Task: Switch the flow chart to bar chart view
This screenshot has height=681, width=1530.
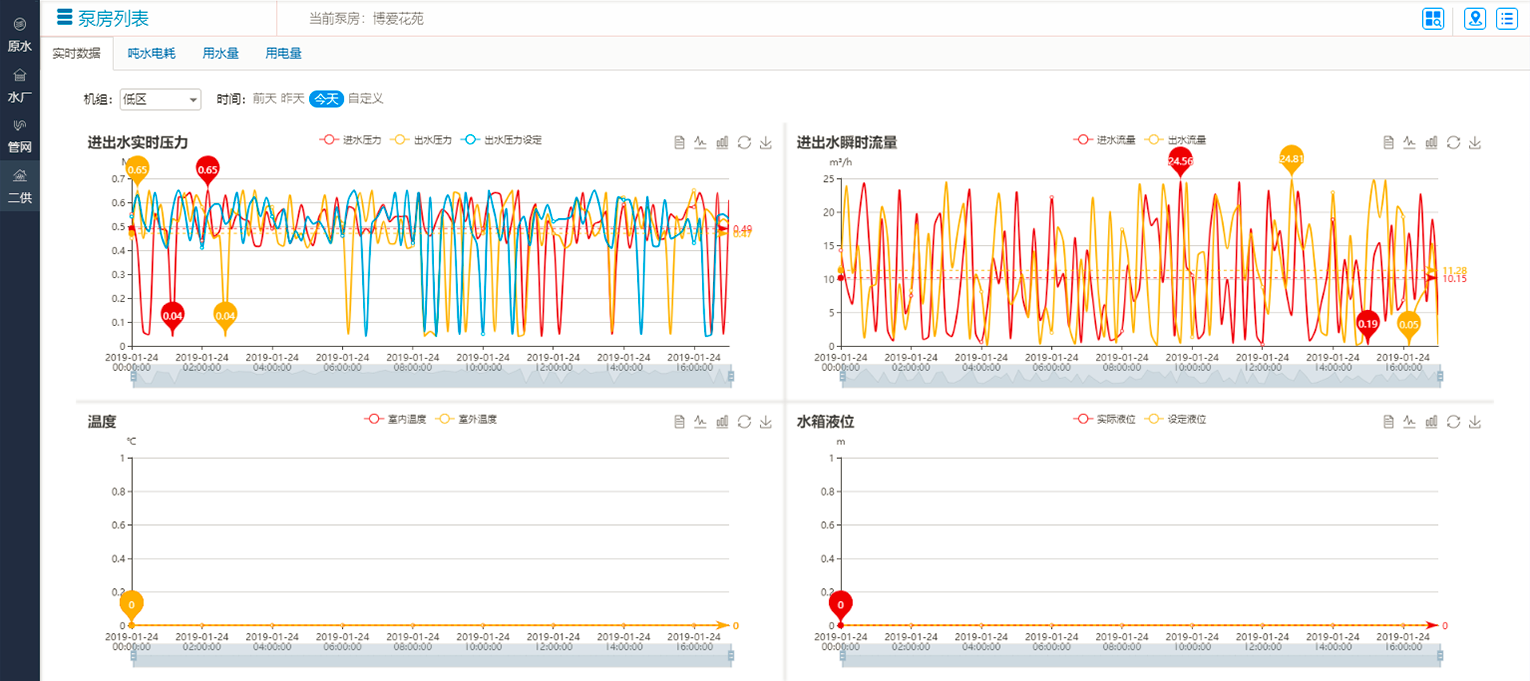Action: [x=1432, y=143]
